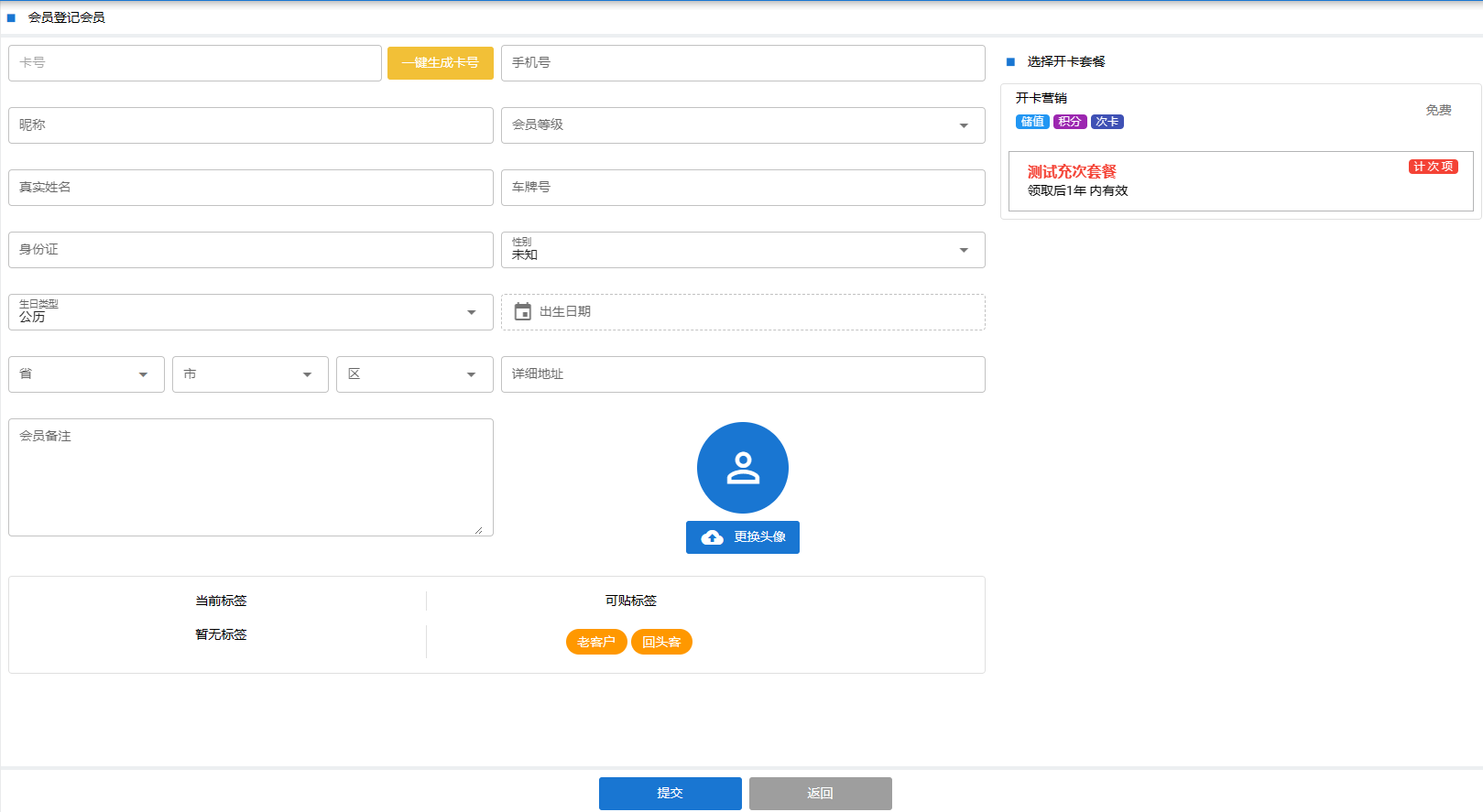1483x812 pixels.
Task: Click cloud upload icon on 更换头像
Action: point(712,537)
